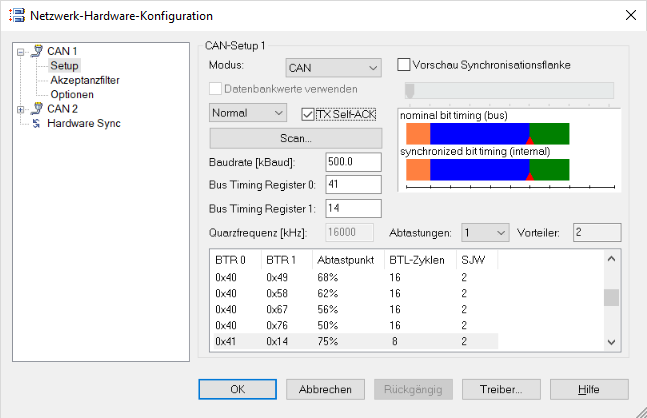Open the Modus dropdown
Image resolution: width=647 pixels, height=418 pixels.
pyautogui.click(x=332, y=68)
